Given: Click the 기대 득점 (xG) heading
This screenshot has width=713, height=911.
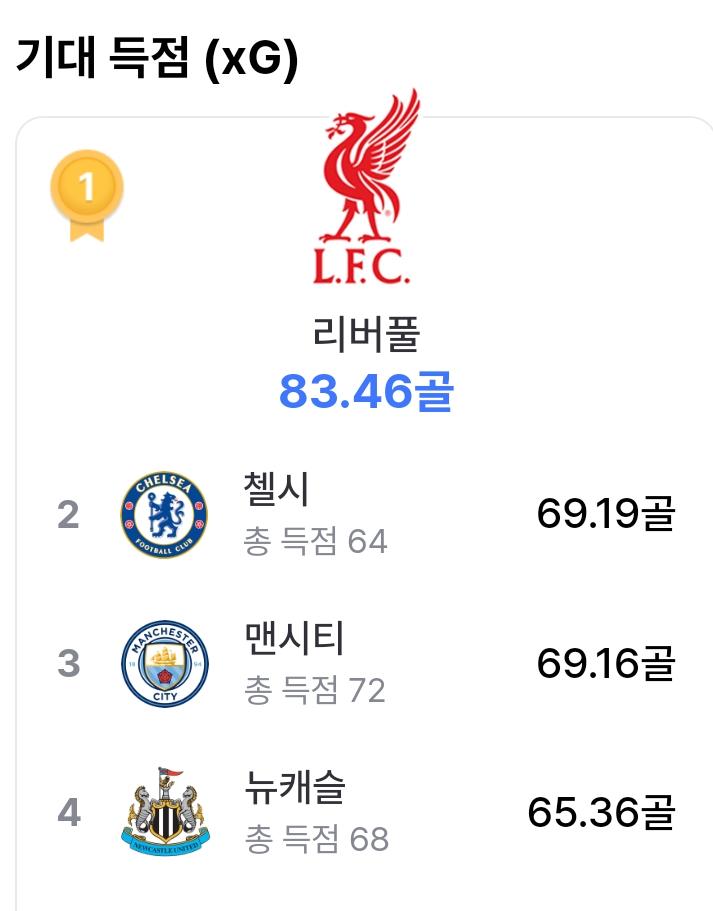Looking at the screenshot, I should [x=157, y=58].
